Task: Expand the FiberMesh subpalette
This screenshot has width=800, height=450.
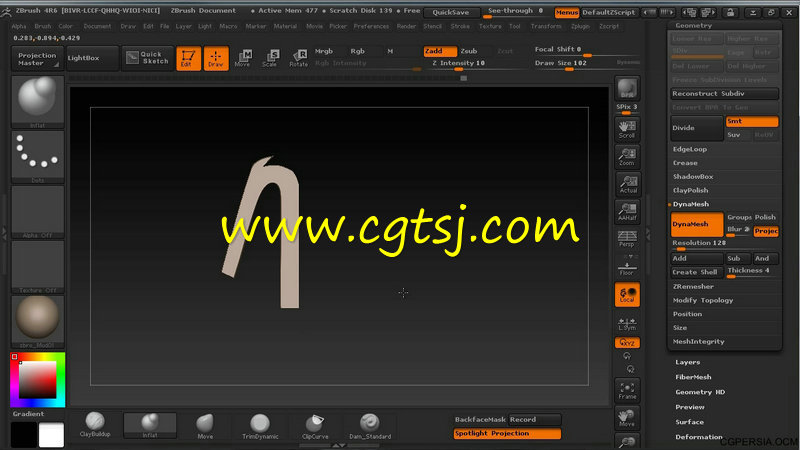Action: [693, 377]
